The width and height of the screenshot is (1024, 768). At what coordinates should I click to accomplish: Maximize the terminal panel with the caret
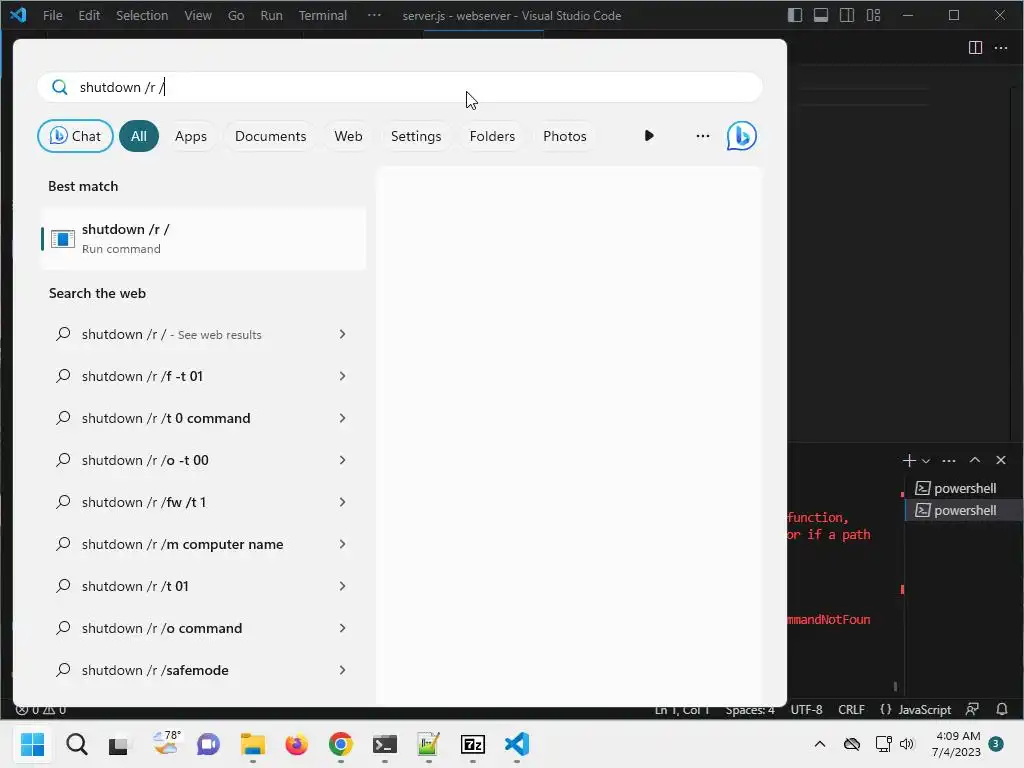pos(974,460)
